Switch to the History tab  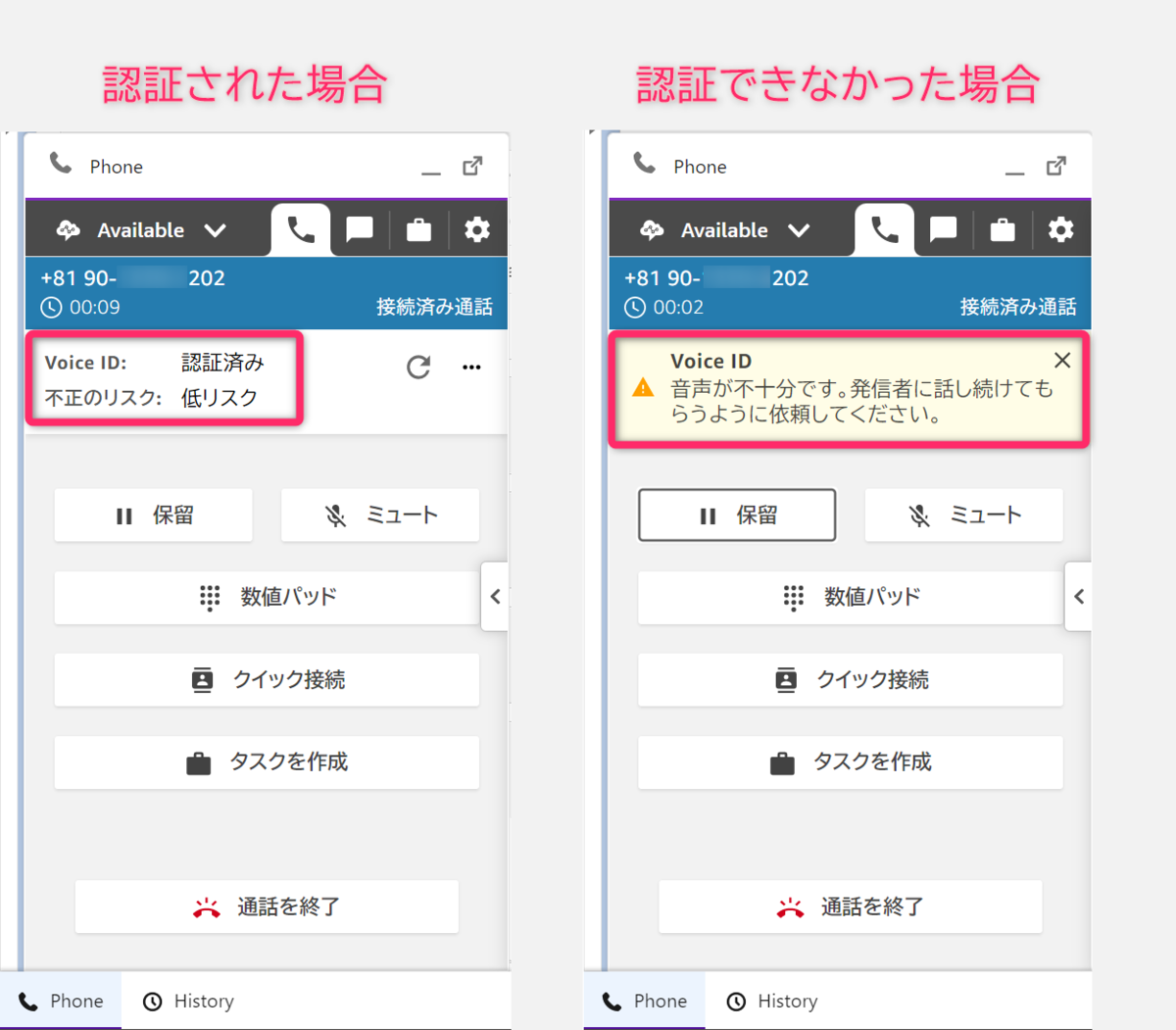click(188, 1001)
